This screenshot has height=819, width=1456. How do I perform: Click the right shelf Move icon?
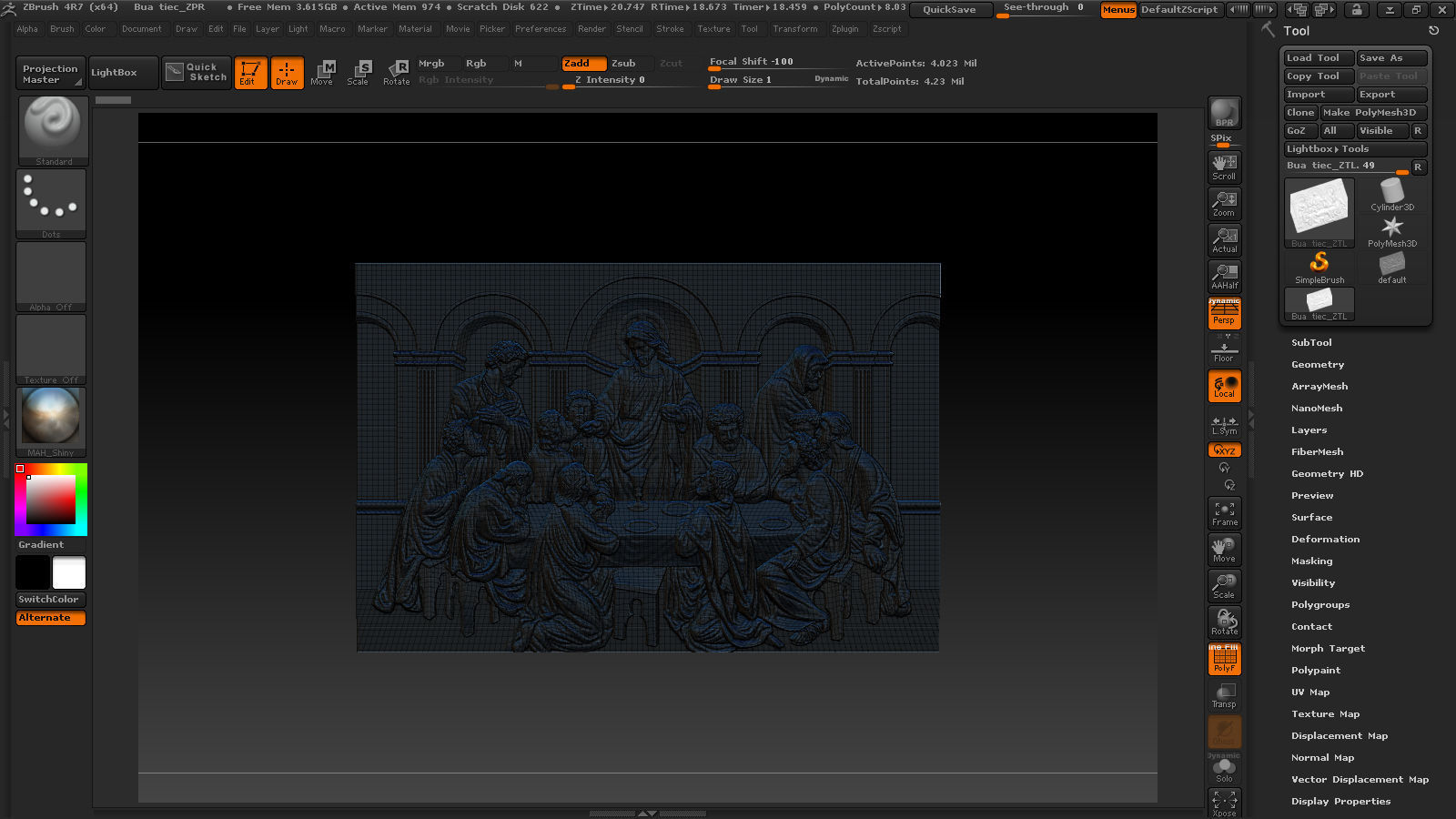pos(1224,549)
